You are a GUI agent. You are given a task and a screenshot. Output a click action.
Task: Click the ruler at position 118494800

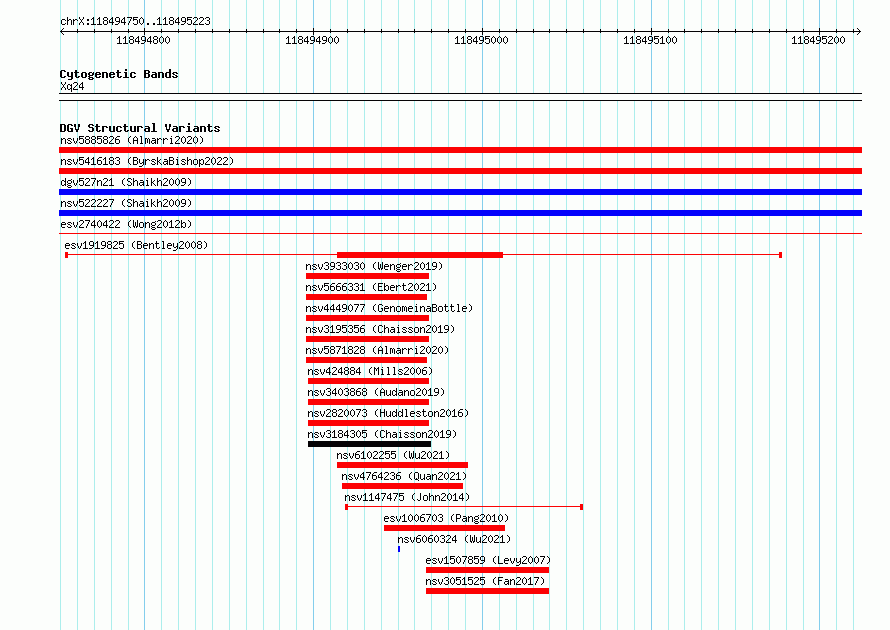143,40
